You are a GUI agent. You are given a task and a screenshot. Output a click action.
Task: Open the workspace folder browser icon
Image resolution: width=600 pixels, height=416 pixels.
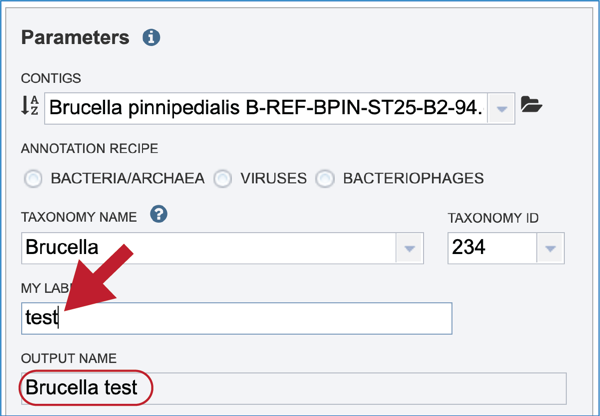click(532, 104)
